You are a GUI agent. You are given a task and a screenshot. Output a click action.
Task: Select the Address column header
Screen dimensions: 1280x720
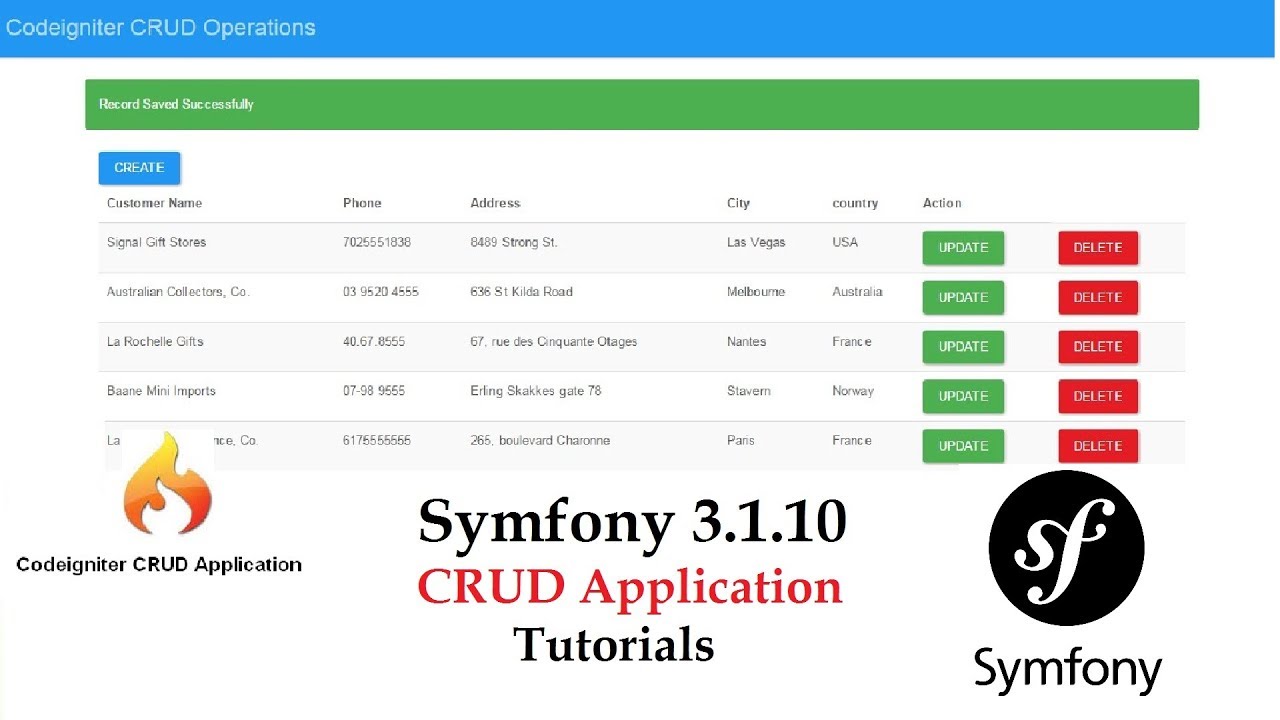coord(495,203)
